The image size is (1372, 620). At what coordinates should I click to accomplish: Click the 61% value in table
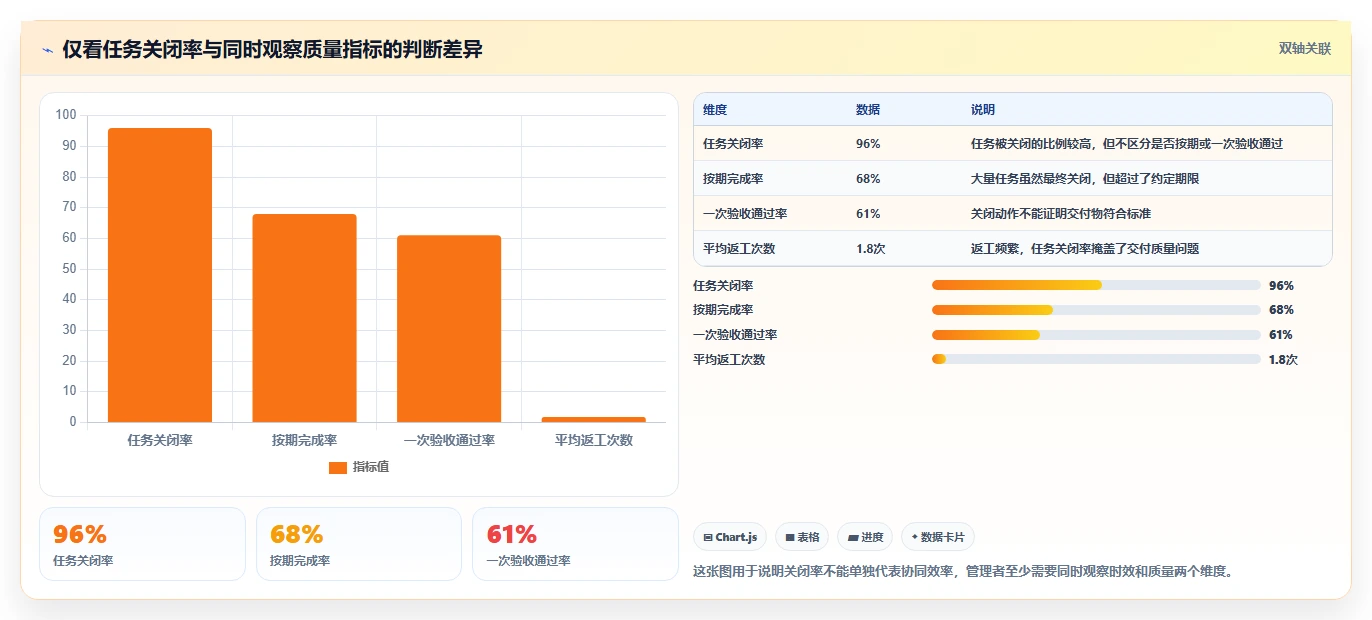[868, 214]
